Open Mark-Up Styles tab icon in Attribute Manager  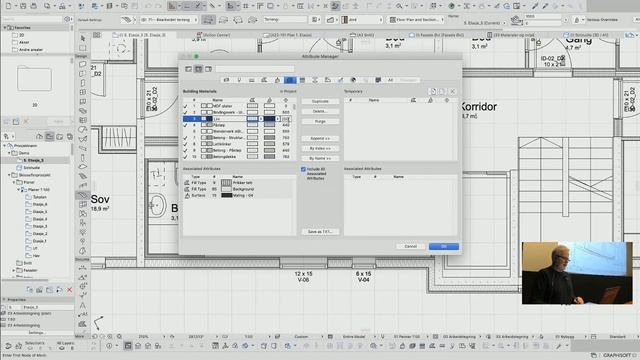tap(340, 80)
